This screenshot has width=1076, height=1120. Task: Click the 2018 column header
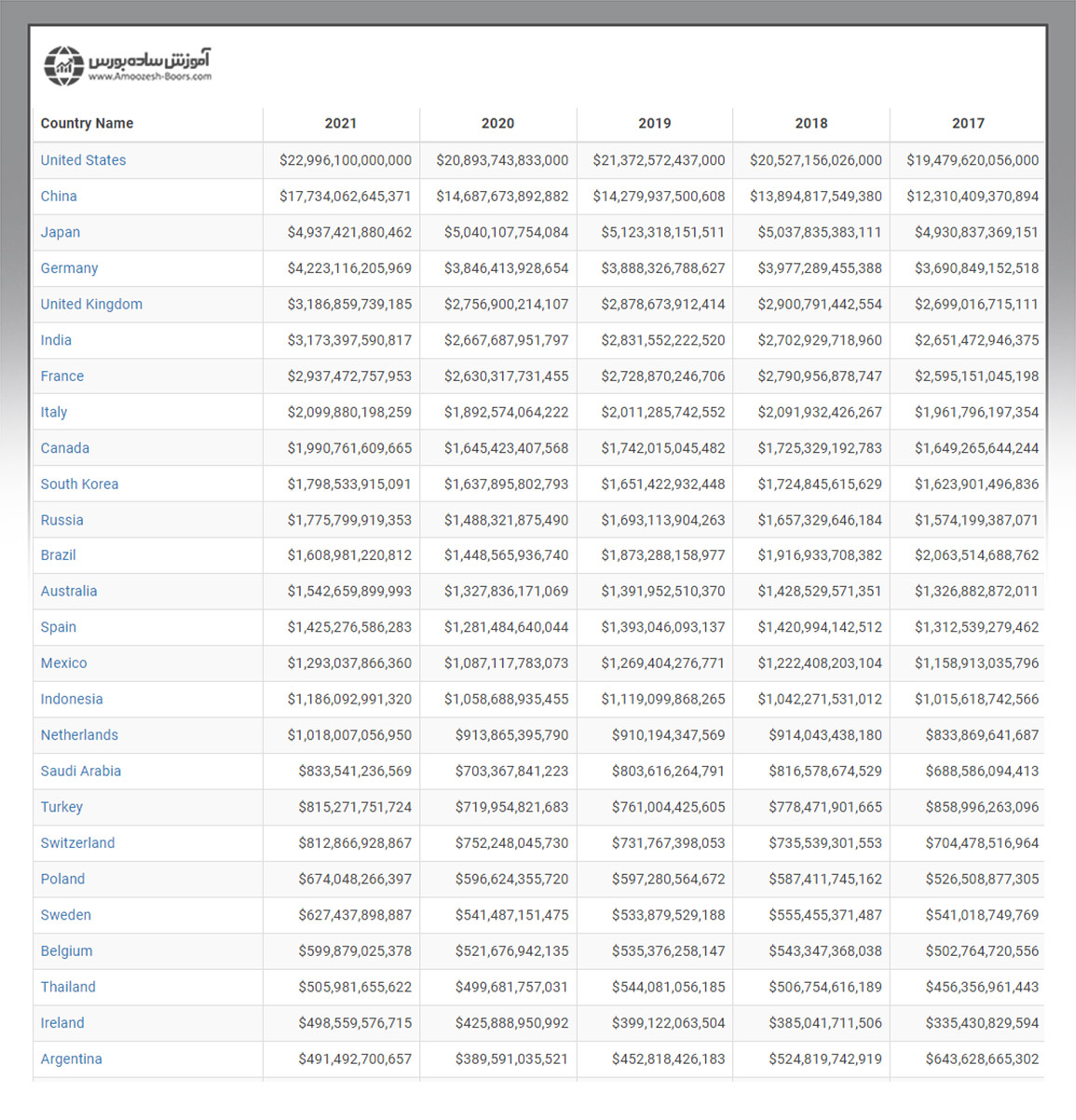[811, 123]
